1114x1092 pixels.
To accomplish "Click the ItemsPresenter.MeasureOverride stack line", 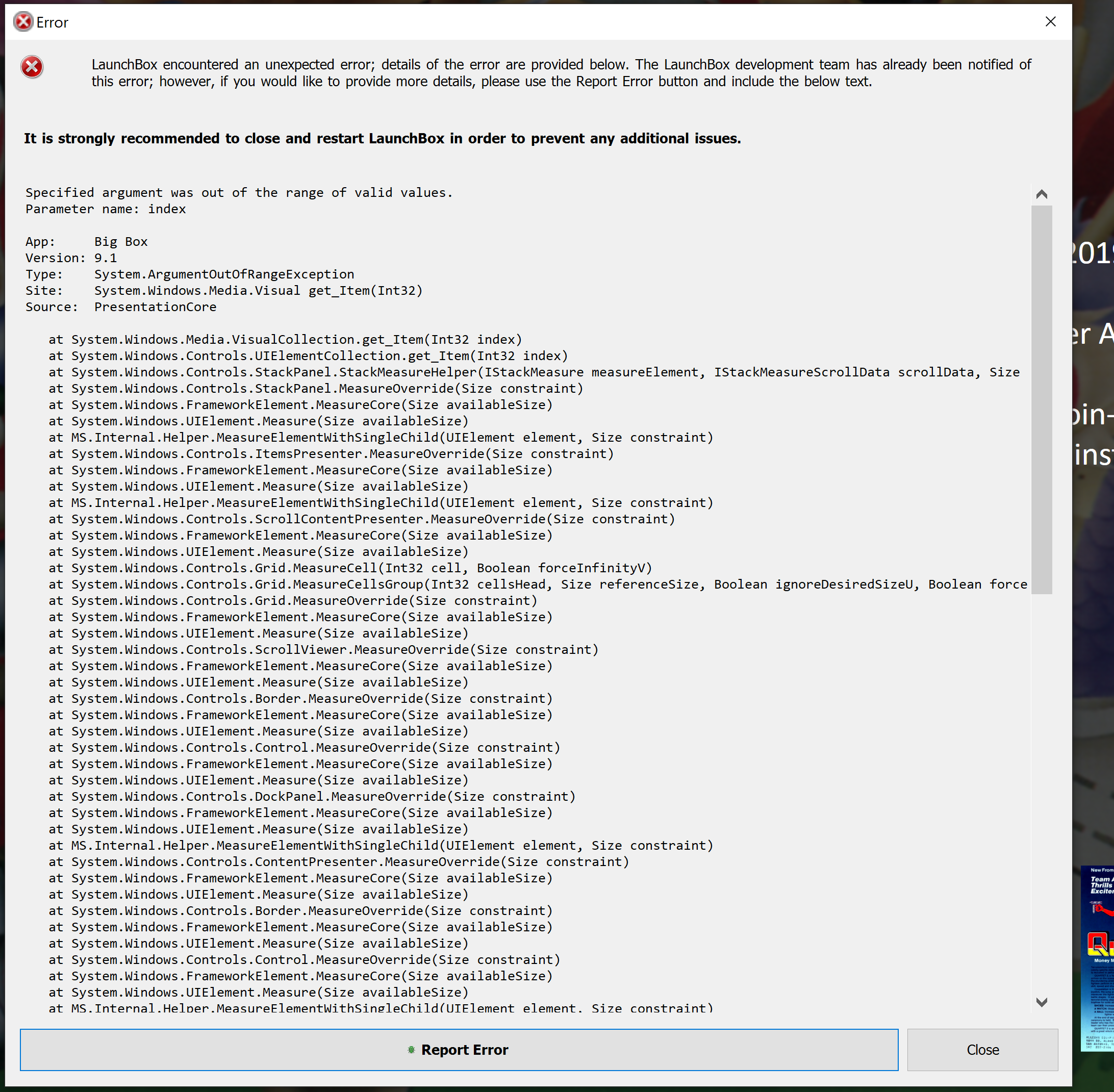I will click(x=331, y=453).
